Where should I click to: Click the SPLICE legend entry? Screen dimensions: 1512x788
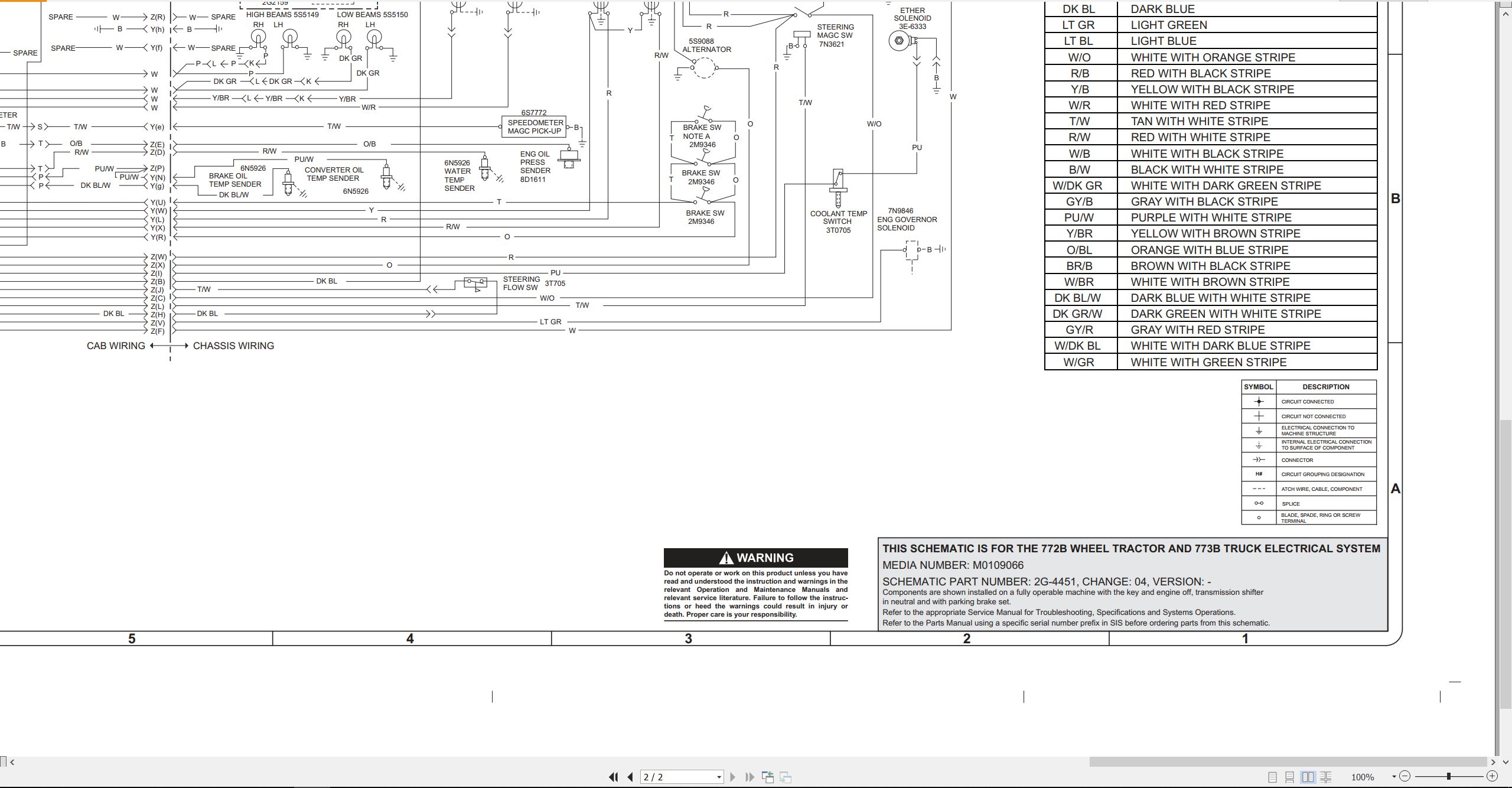coord(1309,504)
